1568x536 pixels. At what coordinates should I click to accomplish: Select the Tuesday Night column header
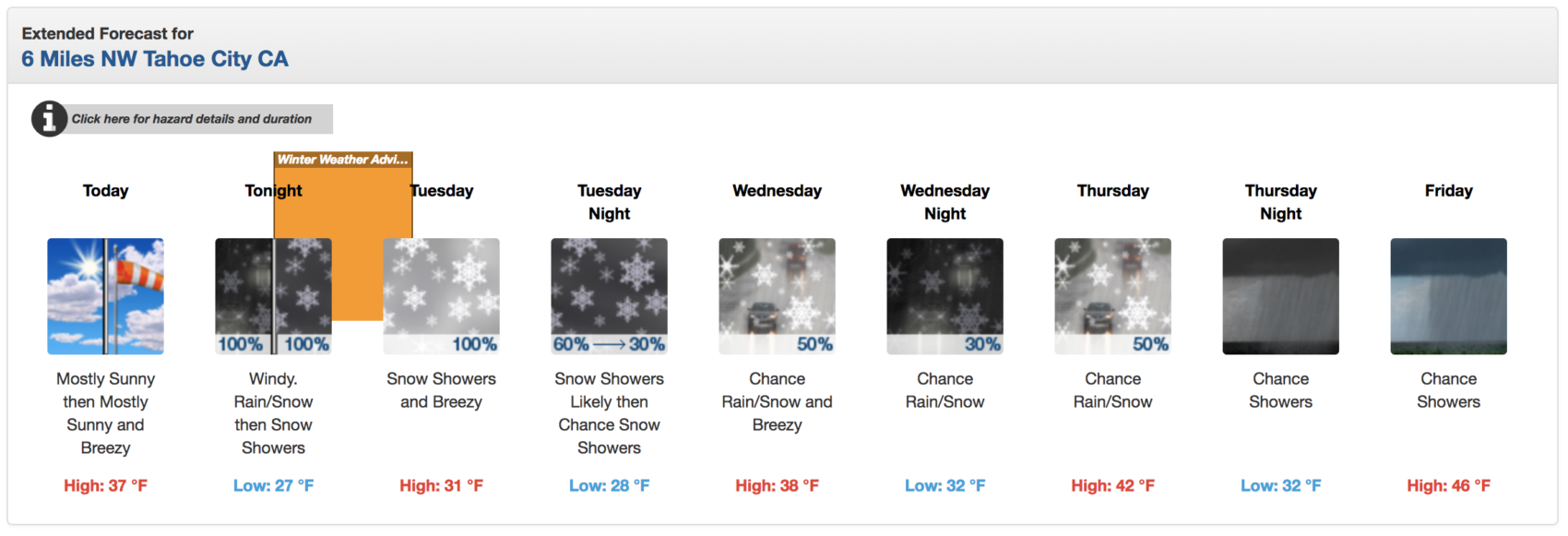click(610, 202)
